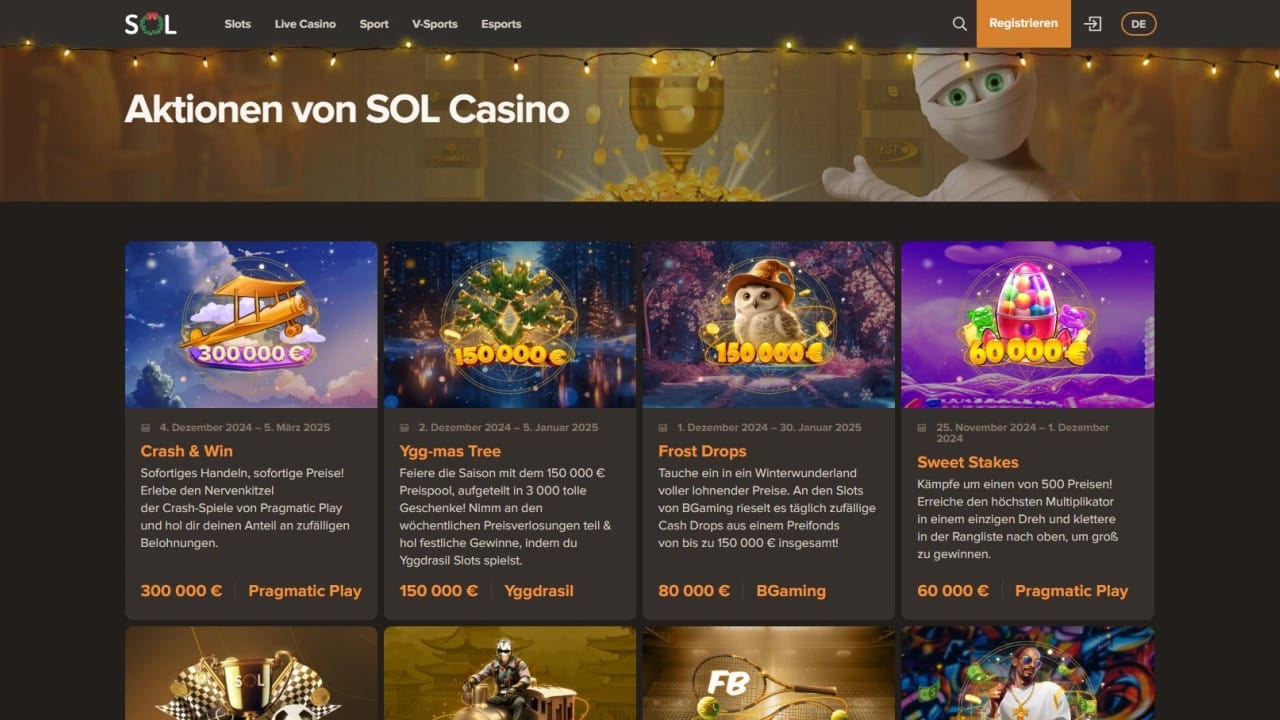Open the DE language selector
This screenshot has height=720, width=1280.
tap(1138, 24)
